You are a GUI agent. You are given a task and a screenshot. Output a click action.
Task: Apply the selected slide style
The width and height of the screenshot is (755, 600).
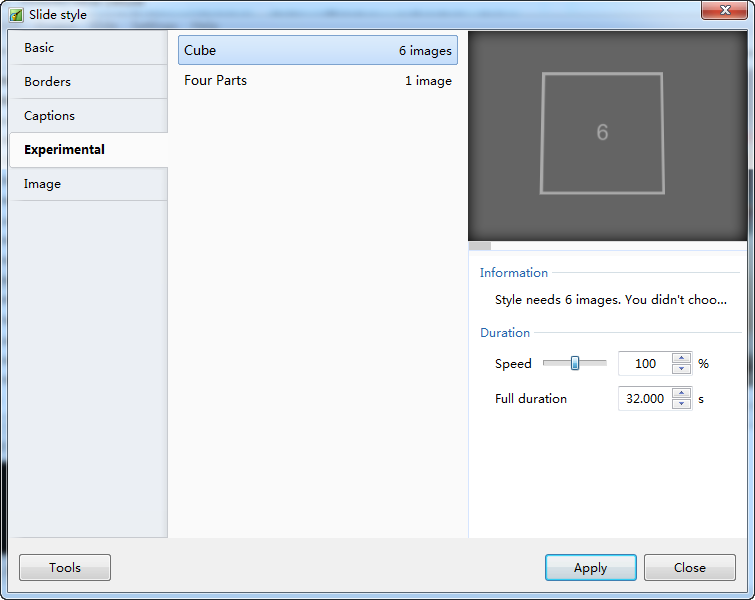tap(590, 568)
